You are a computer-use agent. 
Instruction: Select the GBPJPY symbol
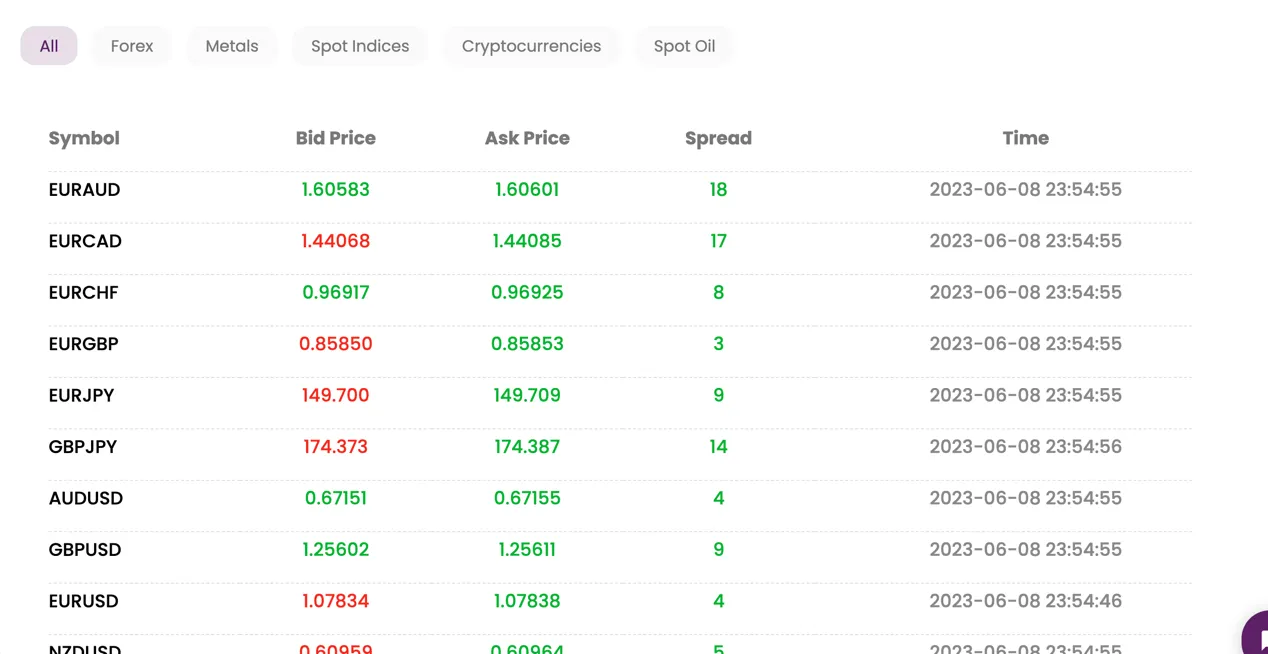tap(83, 447)
